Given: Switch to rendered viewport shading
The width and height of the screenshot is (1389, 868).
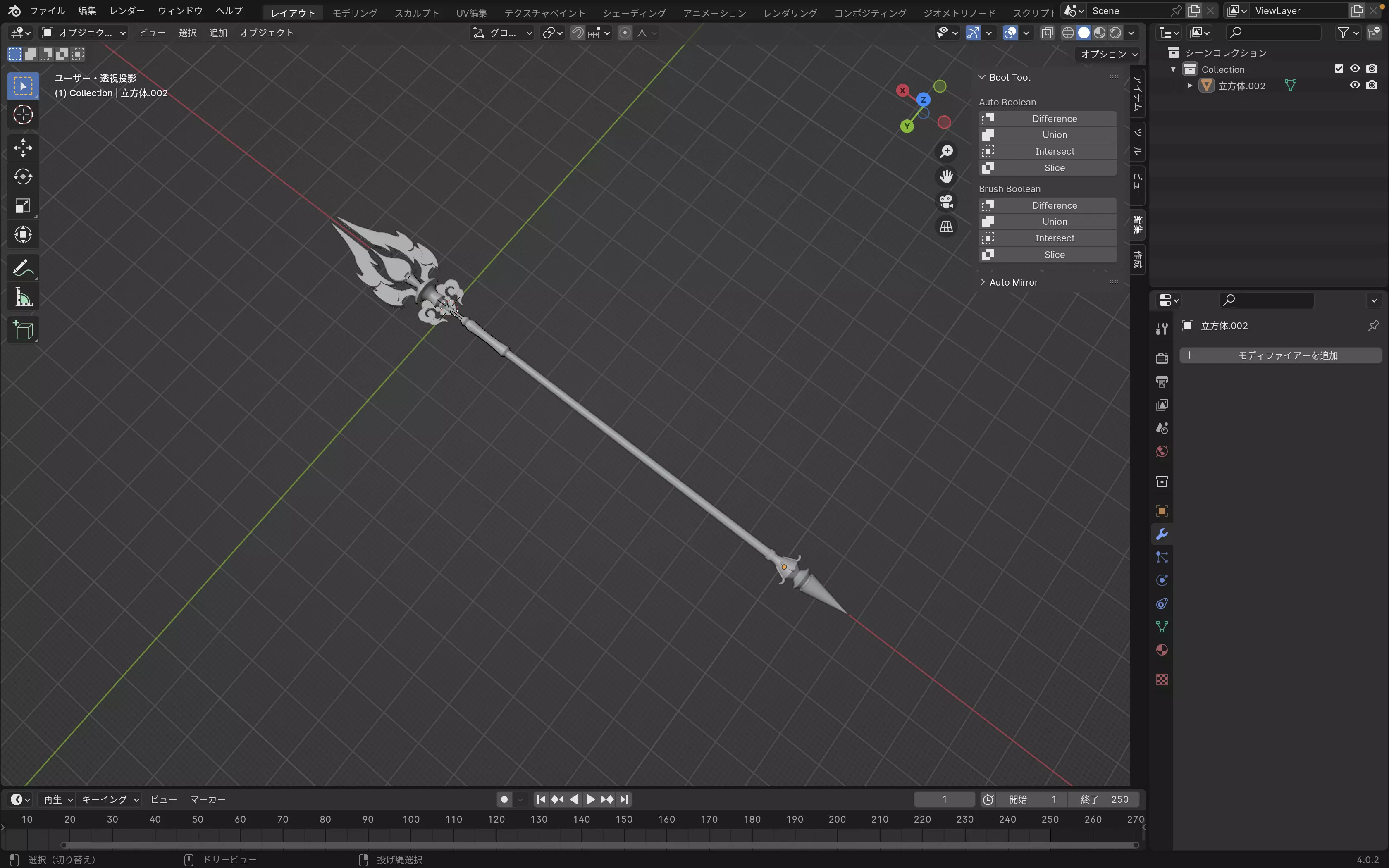Looking at the screenshot, I should tap(1115, 33).
